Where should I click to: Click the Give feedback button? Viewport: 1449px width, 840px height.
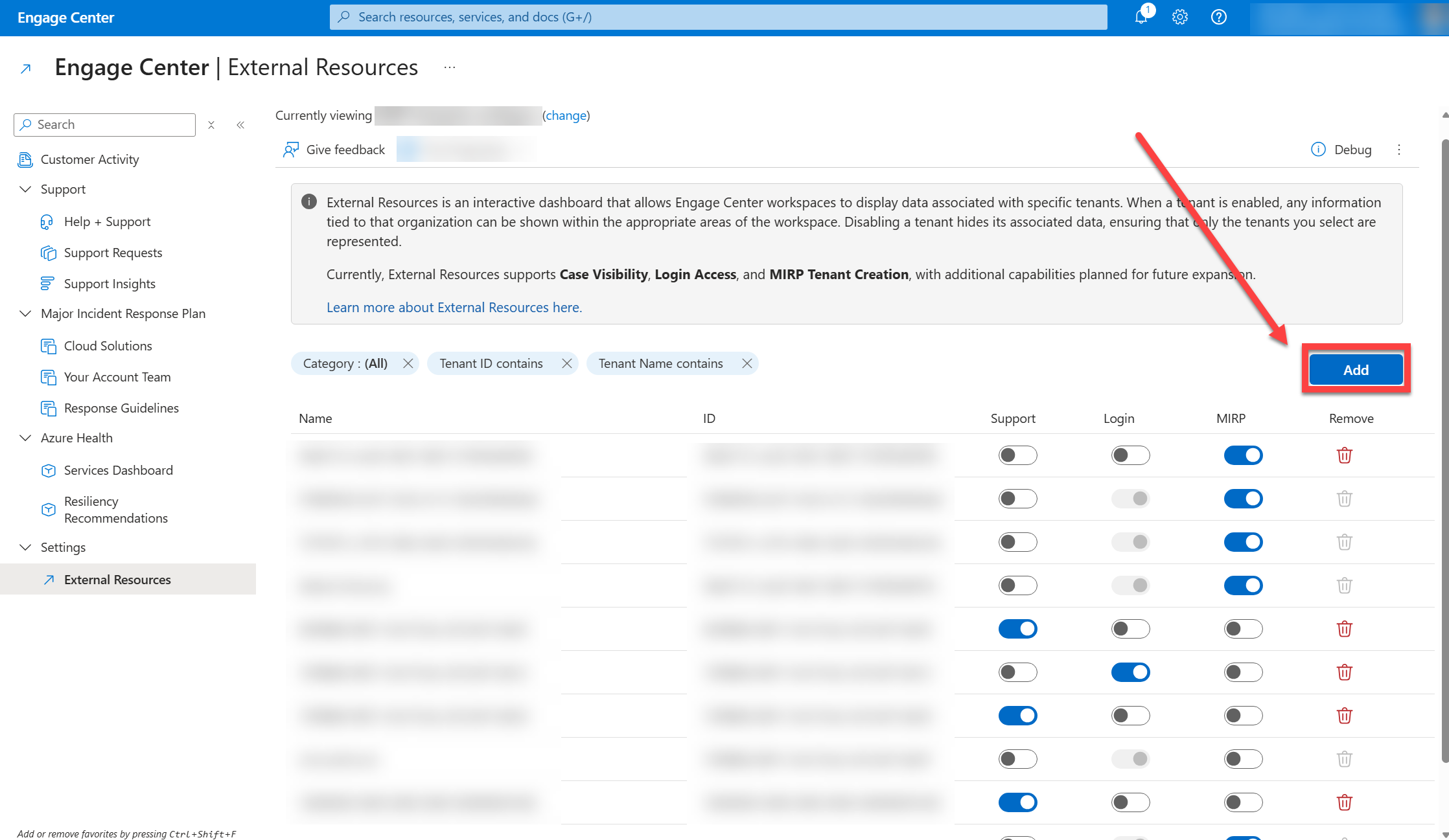pyautogui.click(x=334, y=150)
